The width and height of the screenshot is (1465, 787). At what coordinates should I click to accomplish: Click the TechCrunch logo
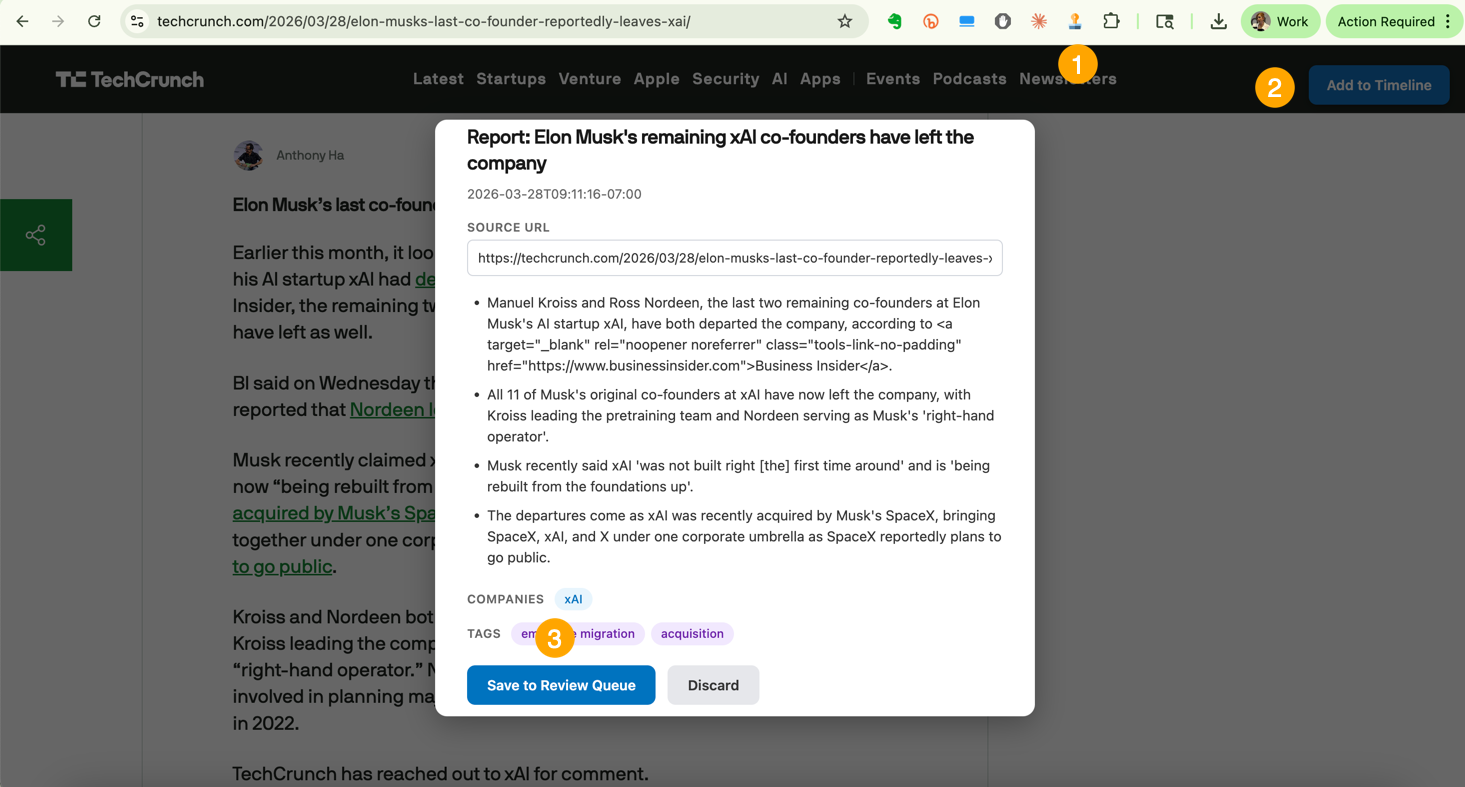click(x=130, y=79)
